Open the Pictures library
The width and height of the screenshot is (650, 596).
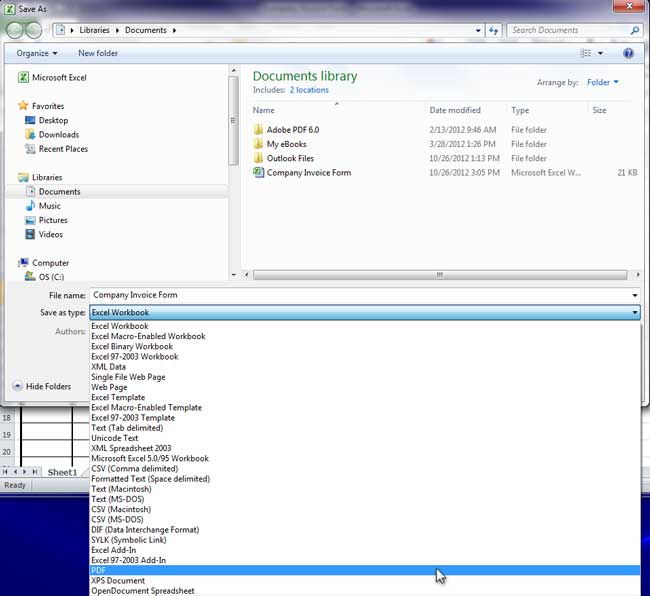pyautogui.click(x=46, y=220)
